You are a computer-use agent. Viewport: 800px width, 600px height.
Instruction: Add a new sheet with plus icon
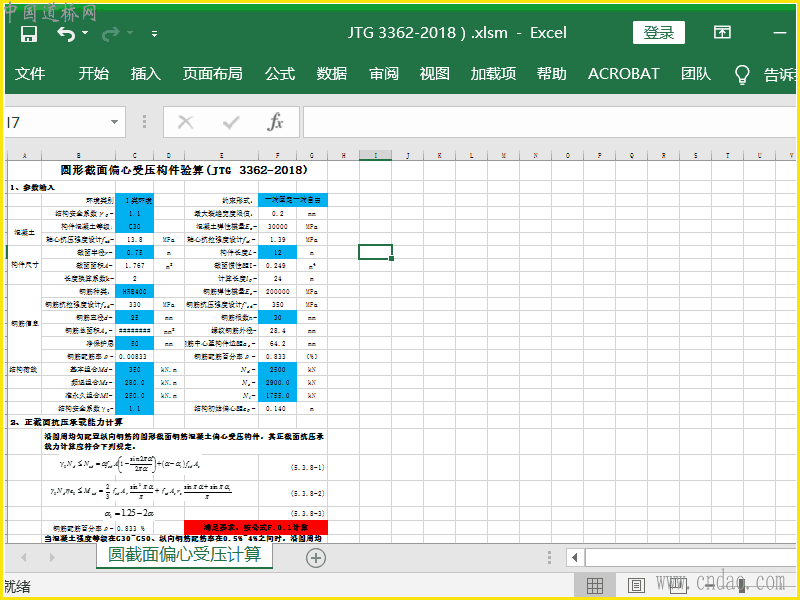tap(316, 558)
